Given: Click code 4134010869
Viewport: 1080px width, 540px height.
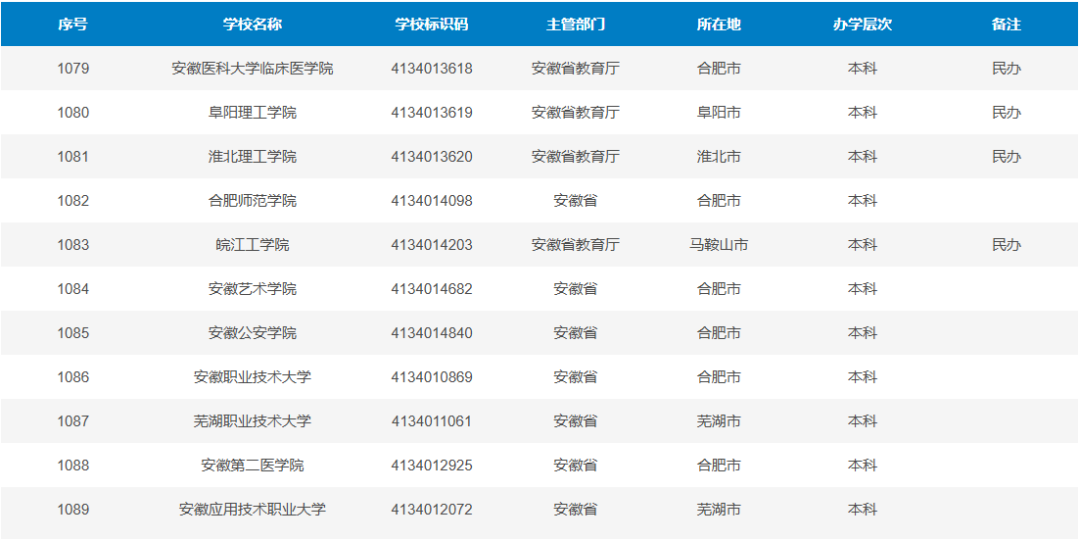Looking at the screenshot, I should [431, 377].
